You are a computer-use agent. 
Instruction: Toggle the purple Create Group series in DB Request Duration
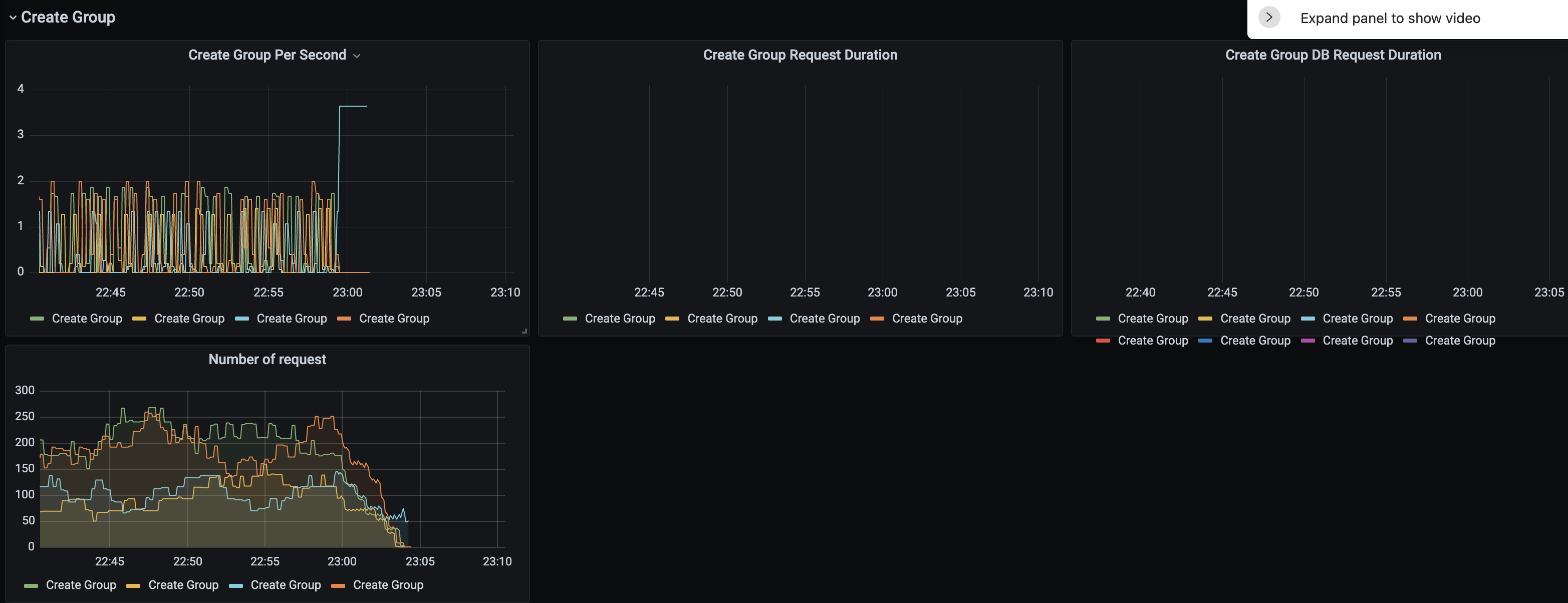pyautogui.click(x=1460, y=340)
